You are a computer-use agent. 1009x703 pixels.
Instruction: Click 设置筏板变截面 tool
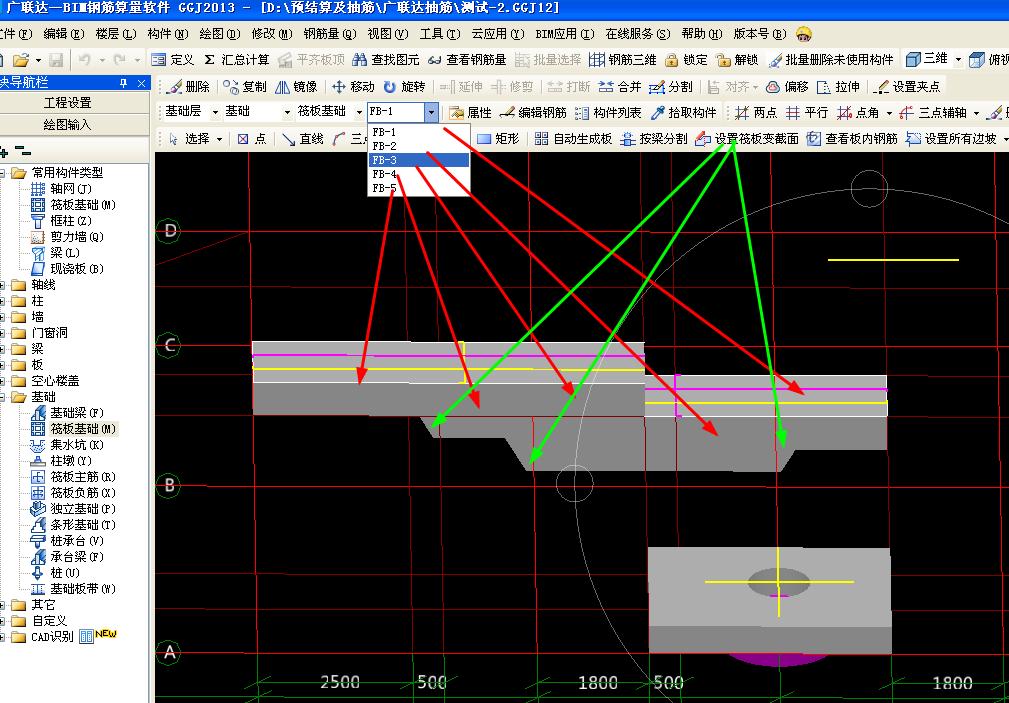(x=747, y=138)
